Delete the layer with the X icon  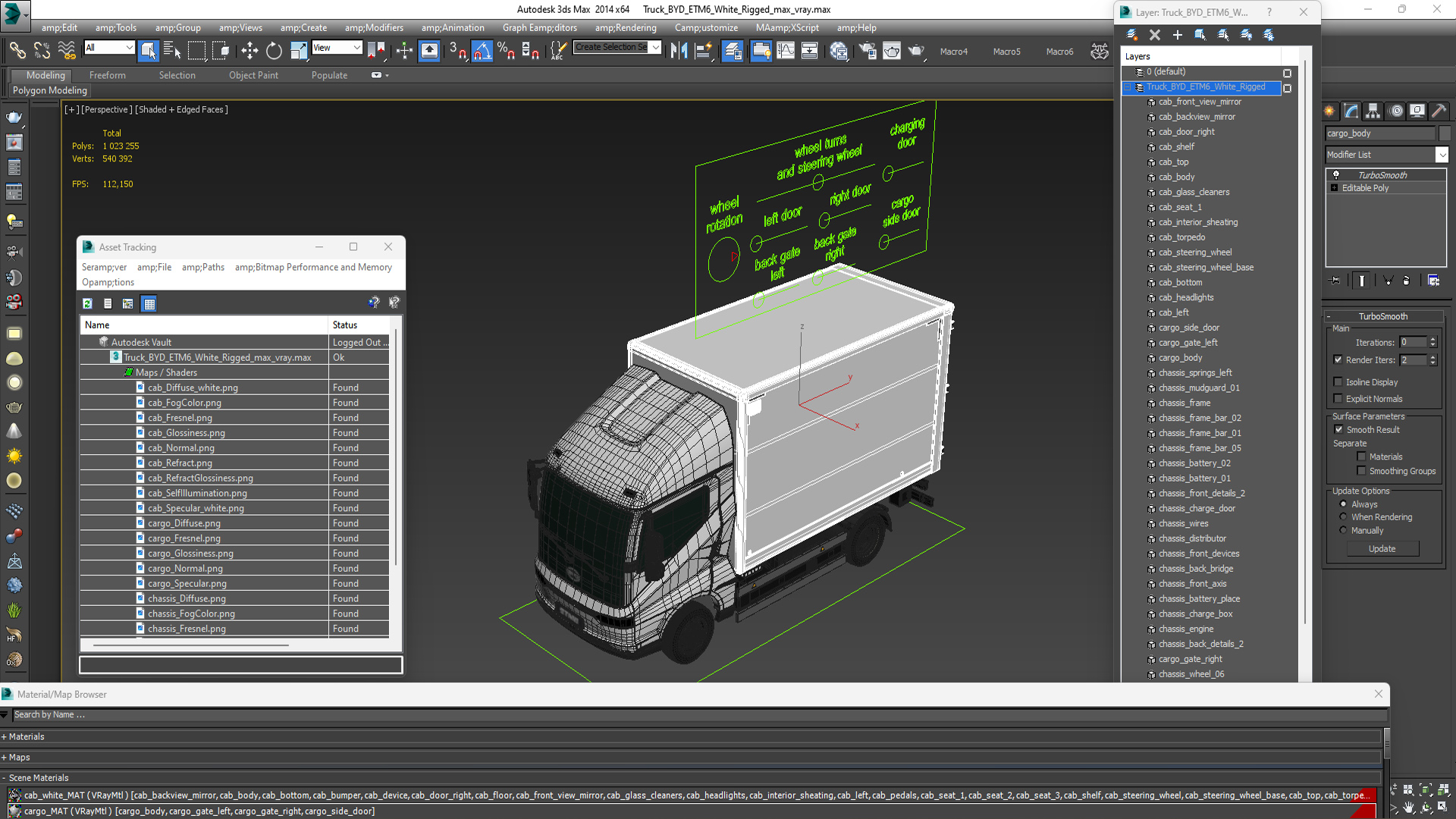point(1154,35)
